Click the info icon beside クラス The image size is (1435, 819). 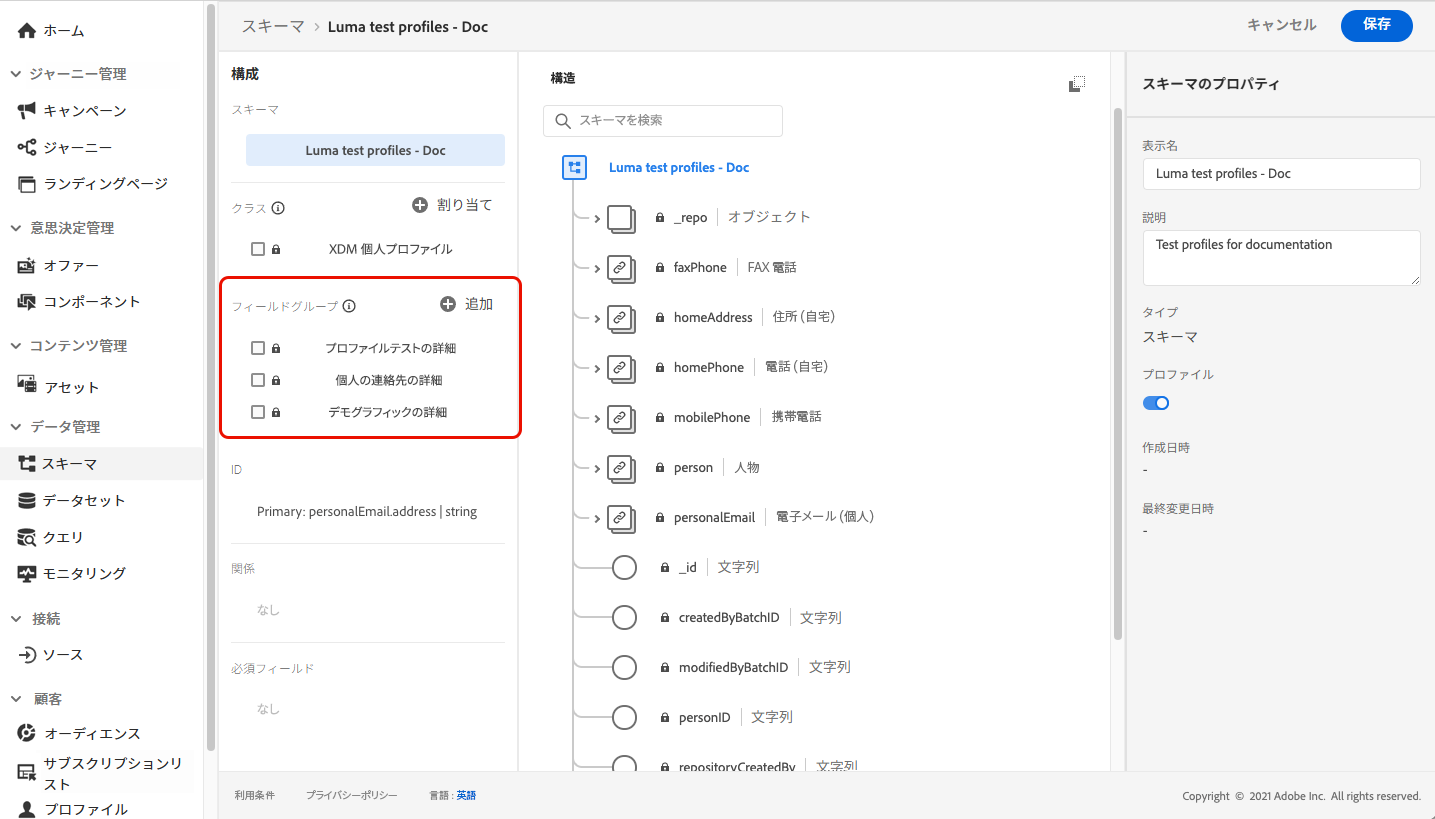[x=278, y=208]
